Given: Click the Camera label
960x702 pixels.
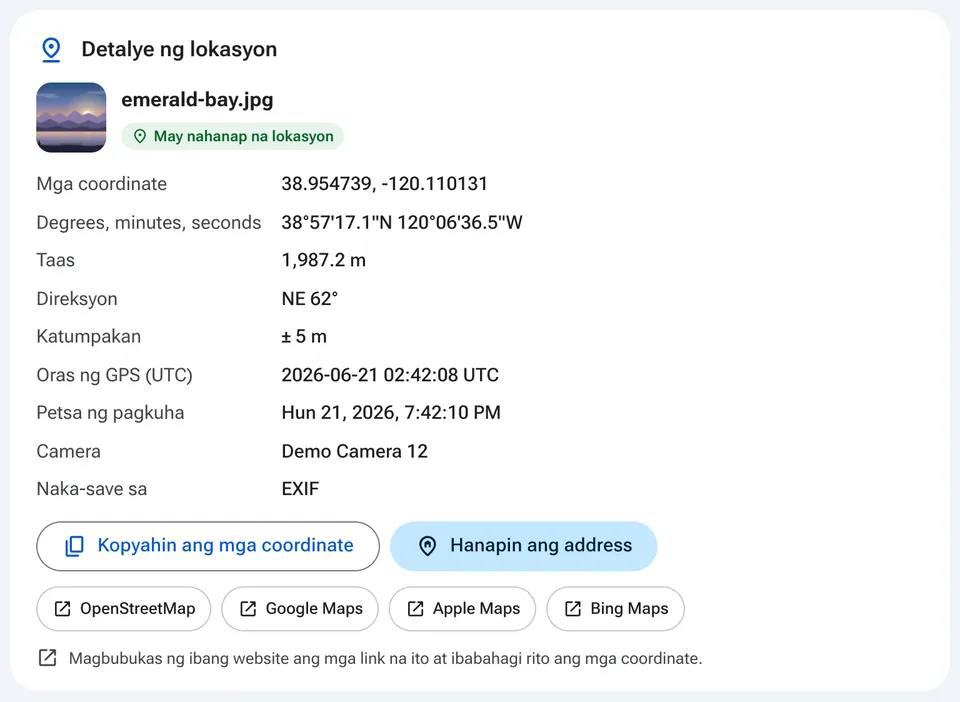Looking at the screenshot, I should pyautogui.click(x=69, y=451).
